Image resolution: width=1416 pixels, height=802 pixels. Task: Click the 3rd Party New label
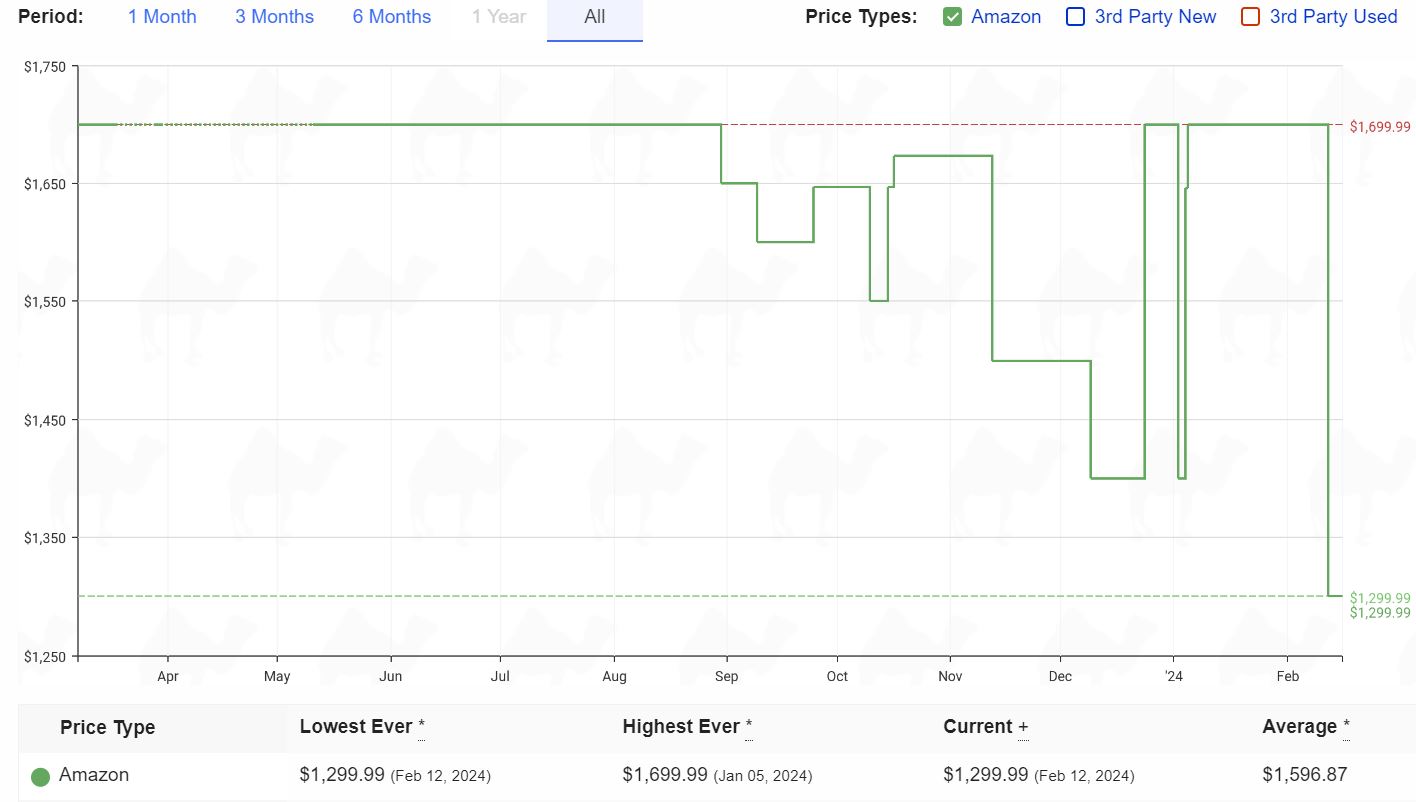click(1155, 17)
